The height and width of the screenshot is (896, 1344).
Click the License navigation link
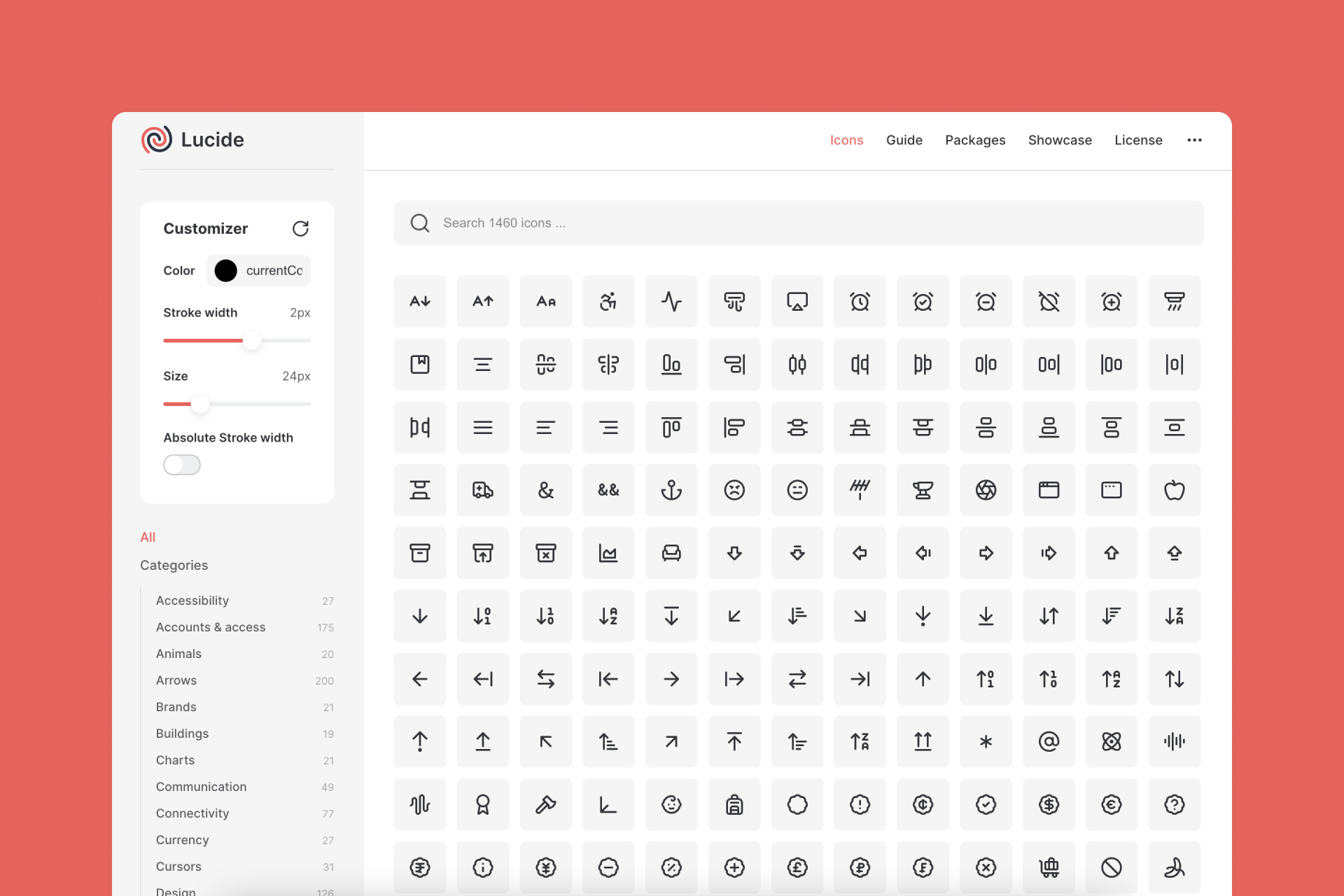pos(1139,140)
